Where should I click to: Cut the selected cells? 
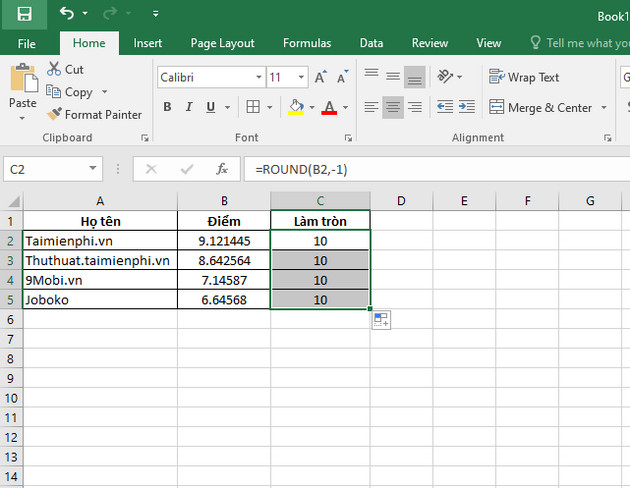click(65, 69)
